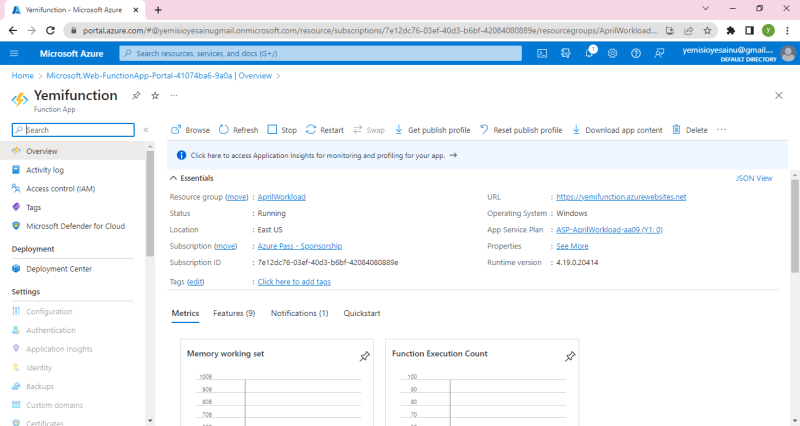
Task: Open the Help question mark icon
Action: click(x=636, y=53)
